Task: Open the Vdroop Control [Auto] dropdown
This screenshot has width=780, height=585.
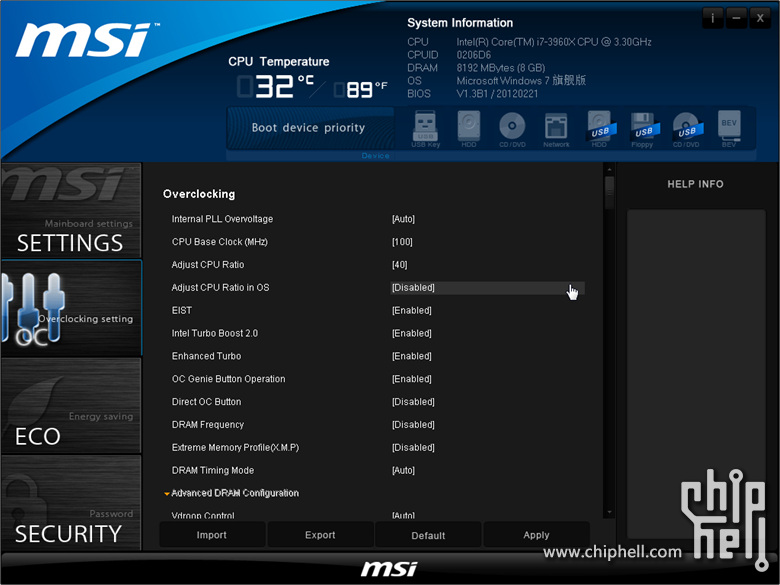Action: tap(403, 515)
